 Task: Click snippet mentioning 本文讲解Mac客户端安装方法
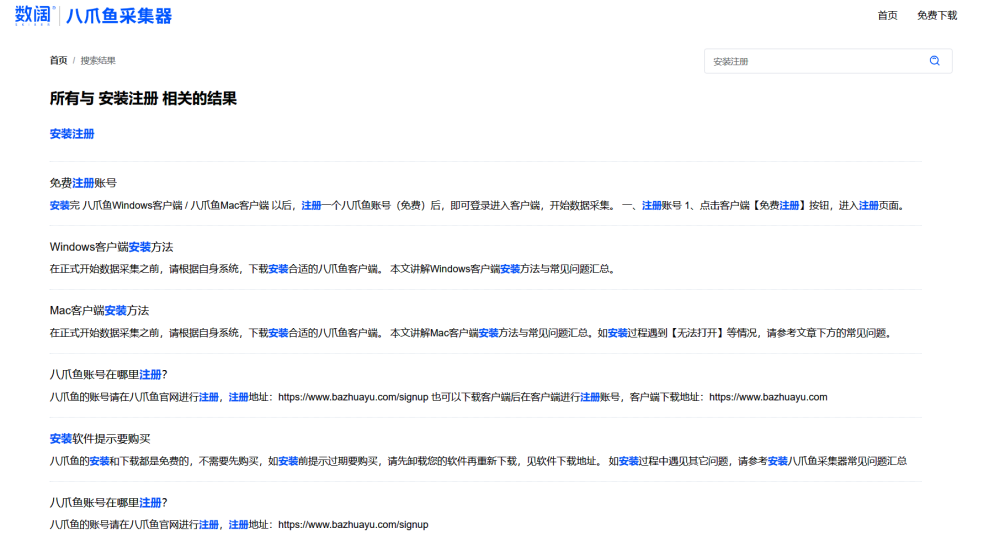click(x=471, y=333)
